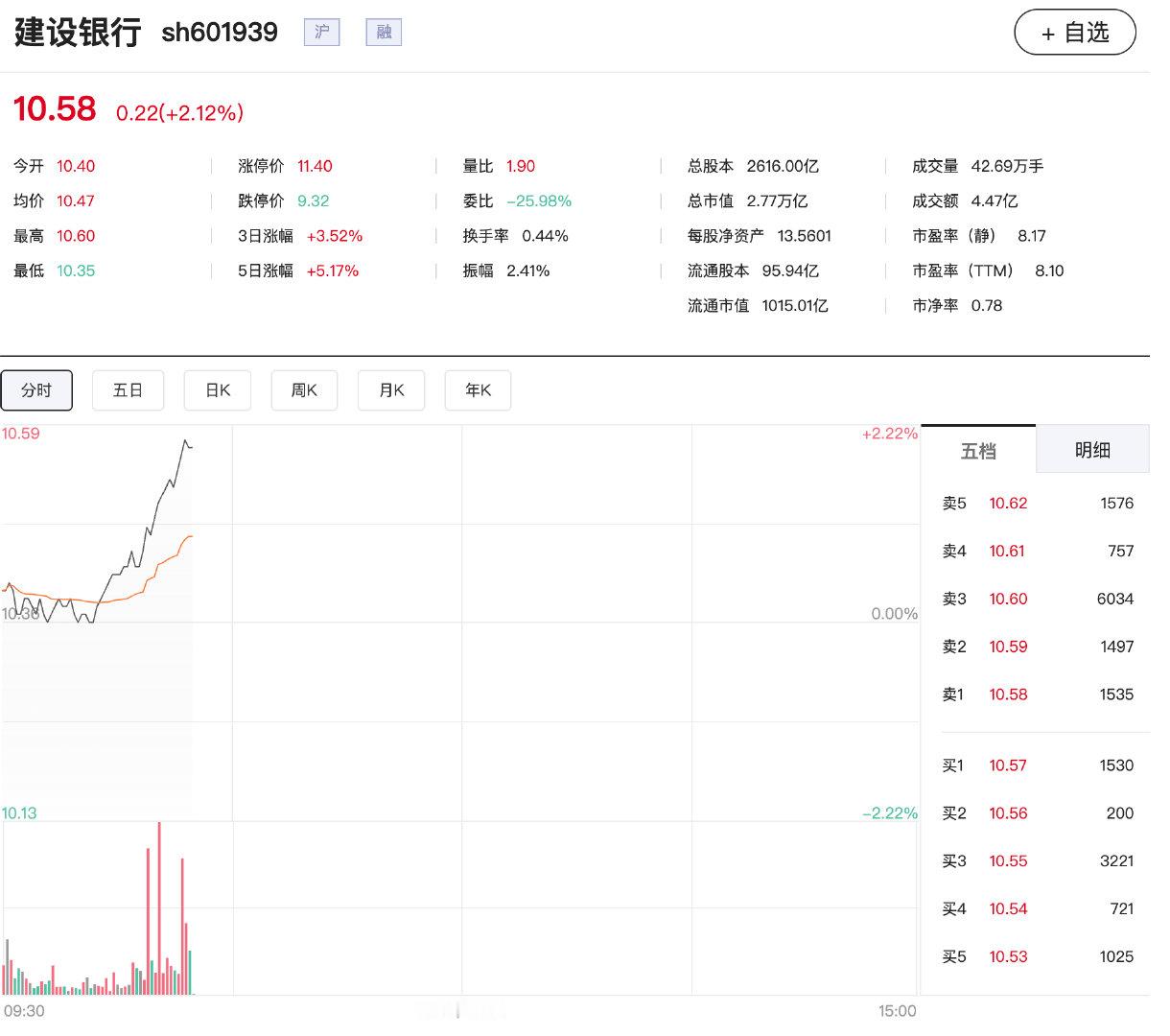The height and width of the screenshot is (1036, 1170).
Task: Click 每股净资产 value 13.5601
Action: click(x=805, y=236)
